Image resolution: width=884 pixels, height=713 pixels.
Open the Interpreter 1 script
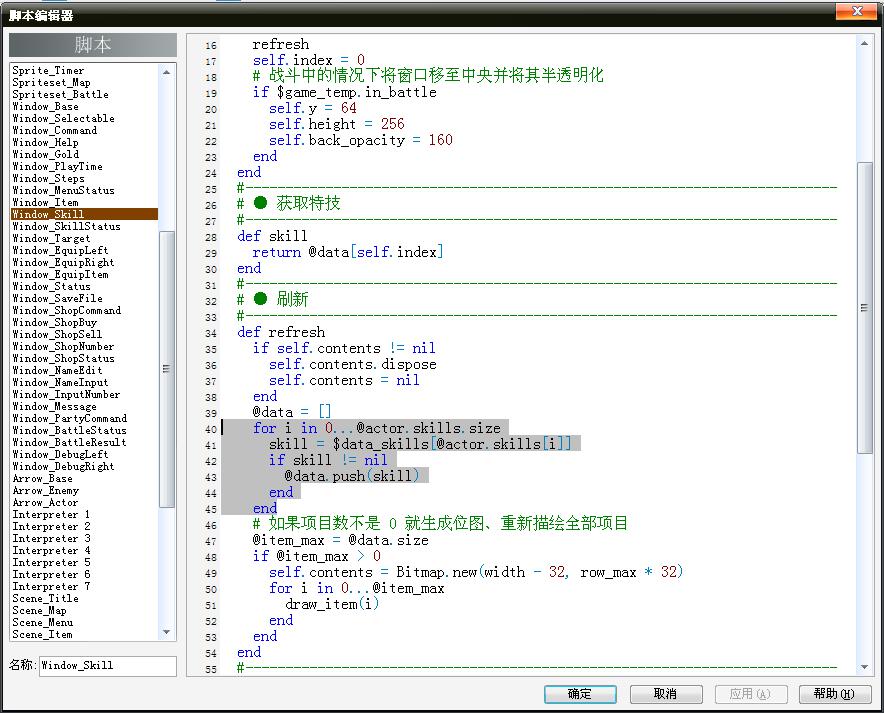coord(51,514)
